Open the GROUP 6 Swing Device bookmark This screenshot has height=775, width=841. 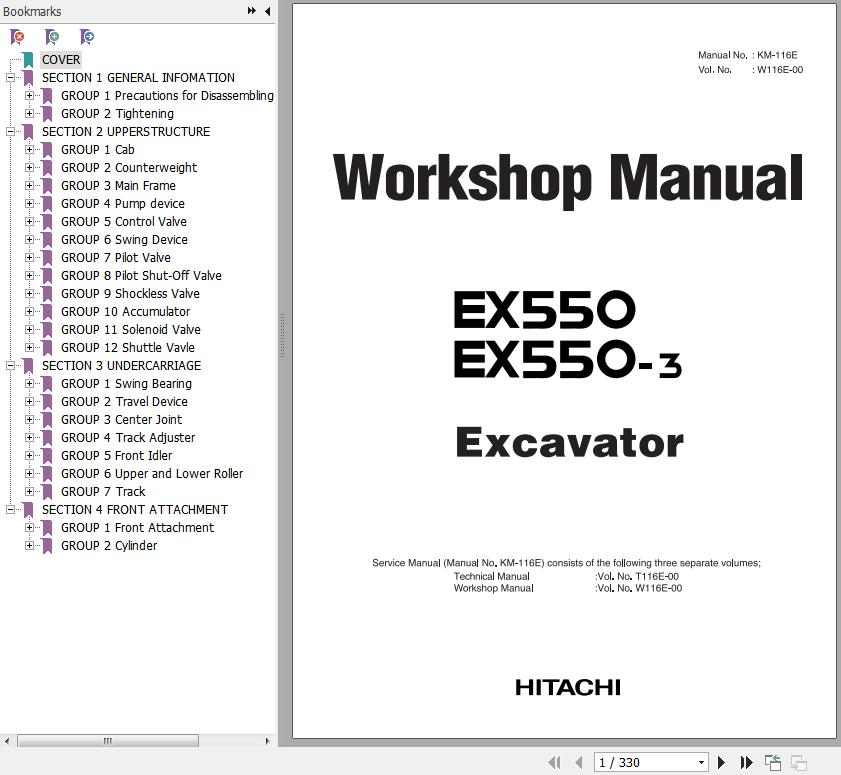point(124,240)
